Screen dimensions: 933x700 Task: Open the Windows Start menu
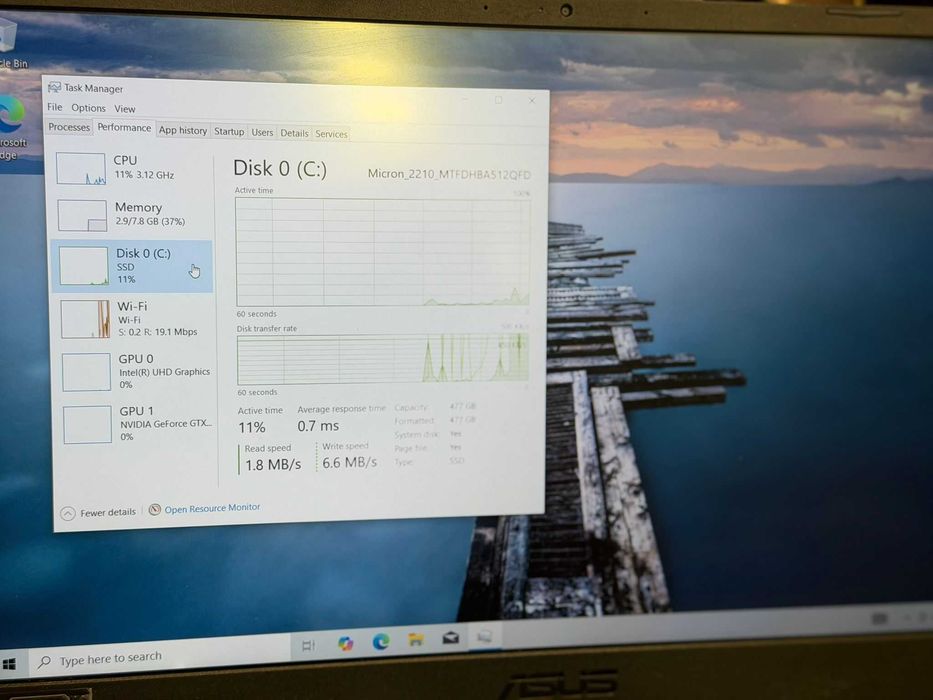point(9,664)
